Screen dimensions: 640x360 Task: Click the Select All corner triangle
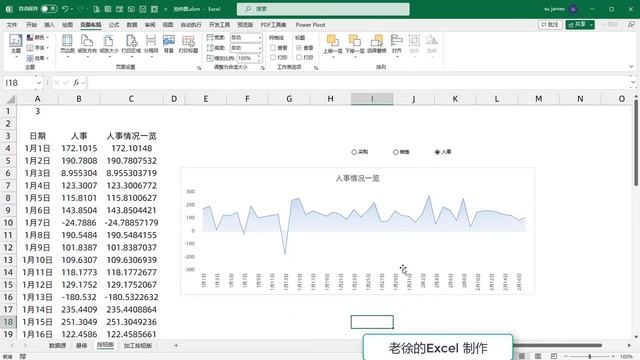click(11, 99)
